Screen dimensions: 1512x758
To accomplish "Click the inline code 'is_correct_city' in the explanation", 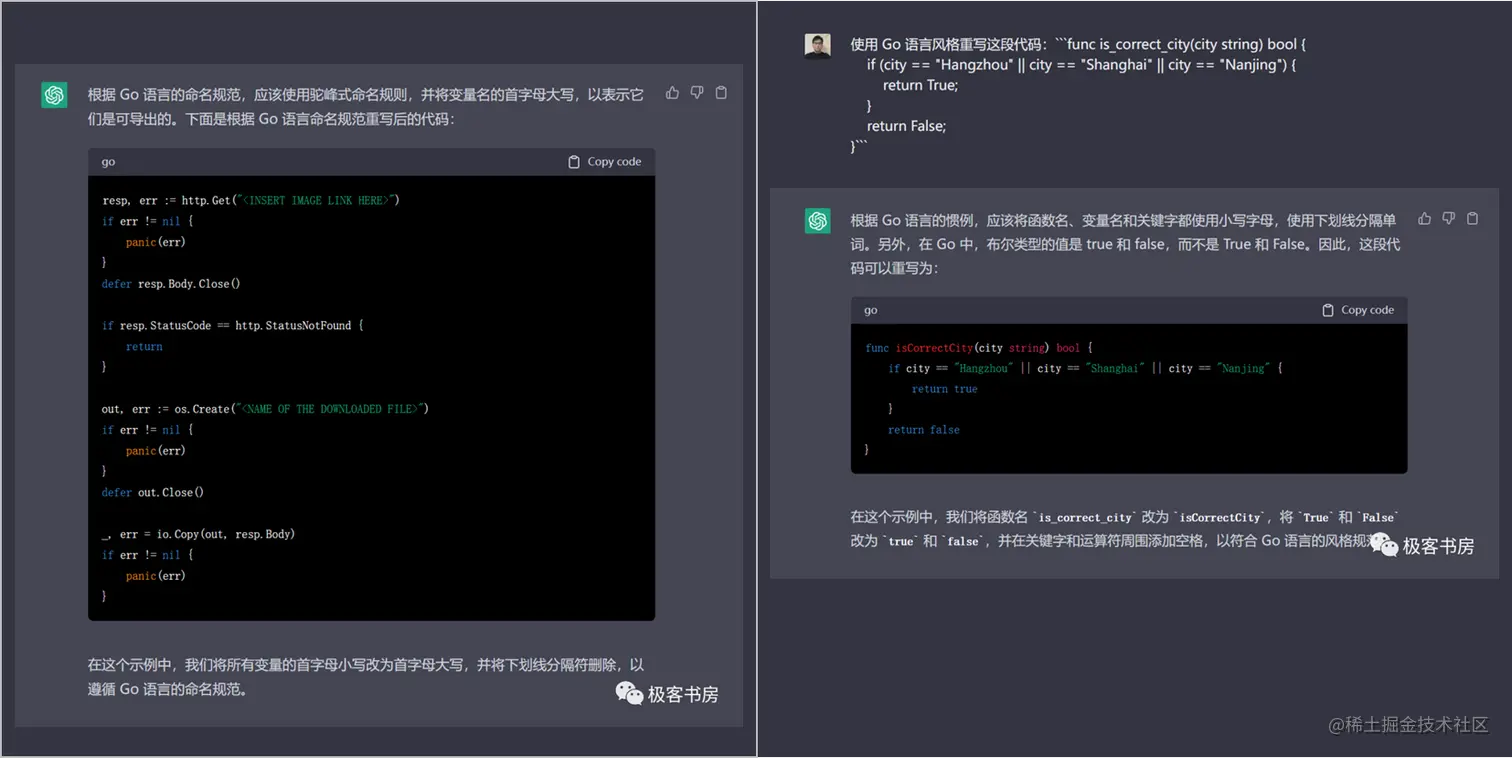I will pyautogui.click(x=1085, y=518).
